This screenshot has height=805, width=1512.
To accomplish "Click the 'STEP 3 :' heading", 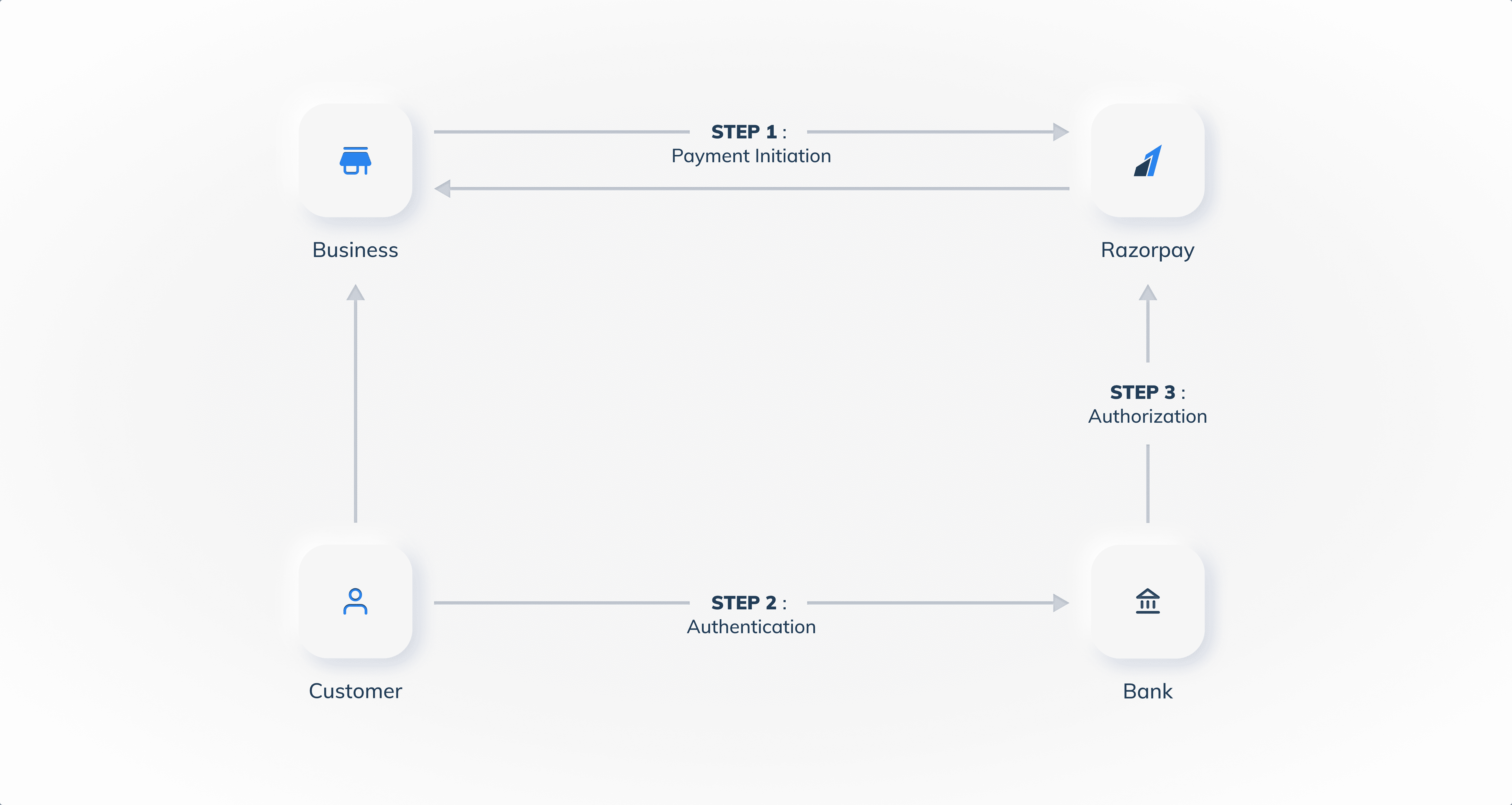I will tap(1147, 392).
